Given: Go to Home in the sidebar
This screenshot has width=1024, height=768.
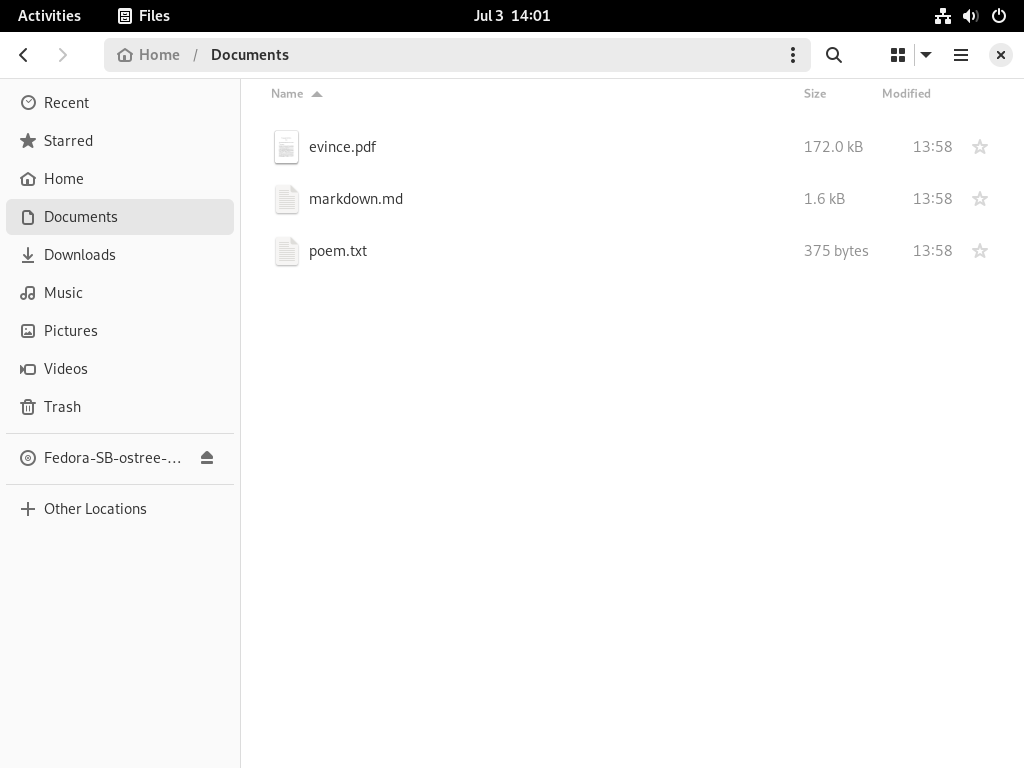Looking at the screenshot, I should point(120,179).
